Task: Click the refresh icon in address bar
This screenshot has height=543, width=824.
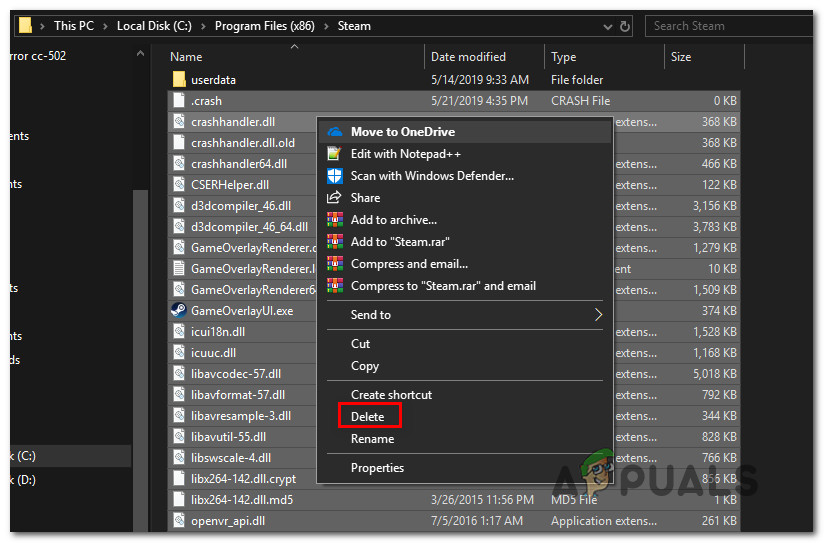Action: tap(625, 26)
